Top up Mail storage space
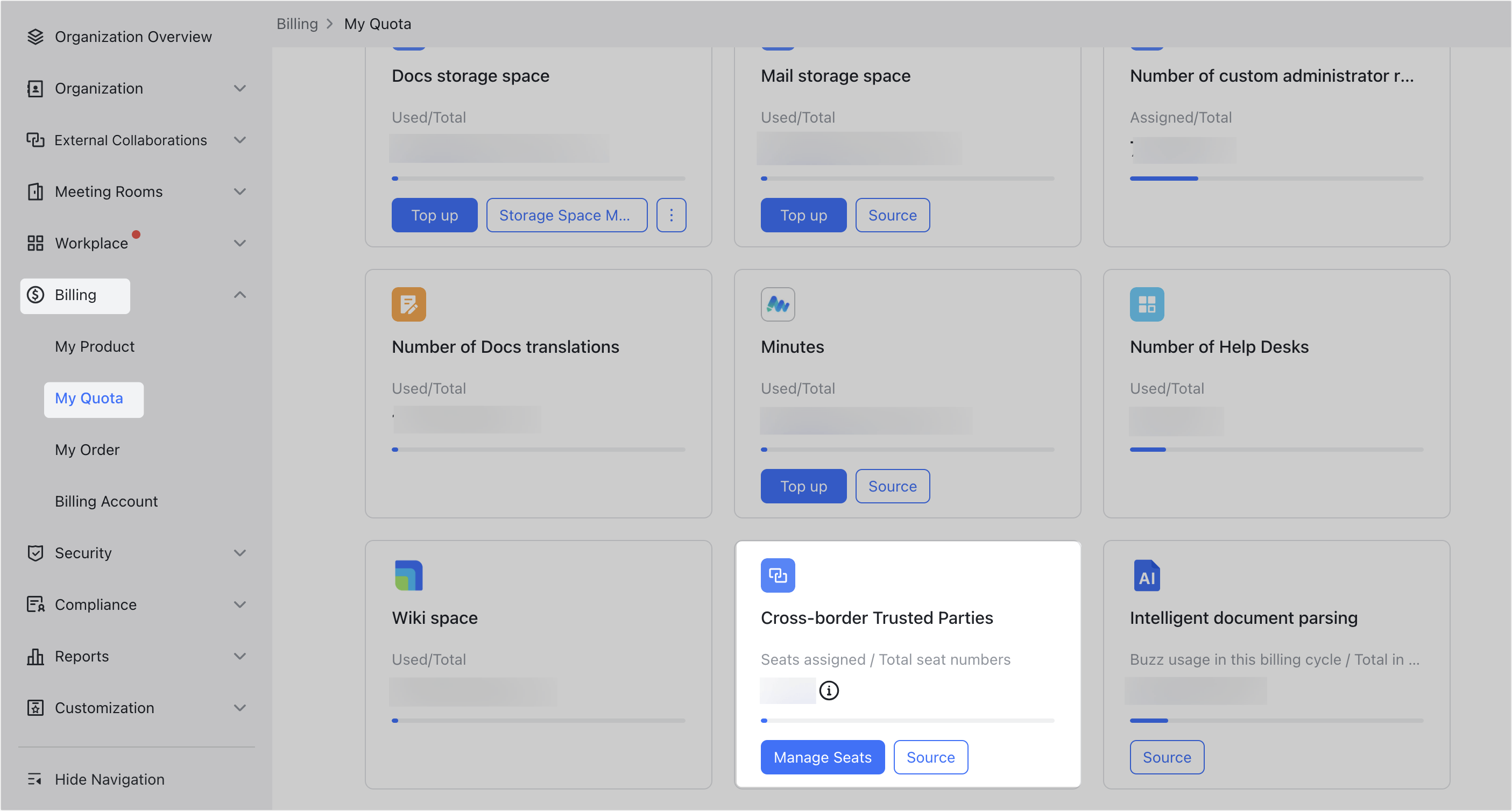The image size is (1512, 811). point(803,215)
